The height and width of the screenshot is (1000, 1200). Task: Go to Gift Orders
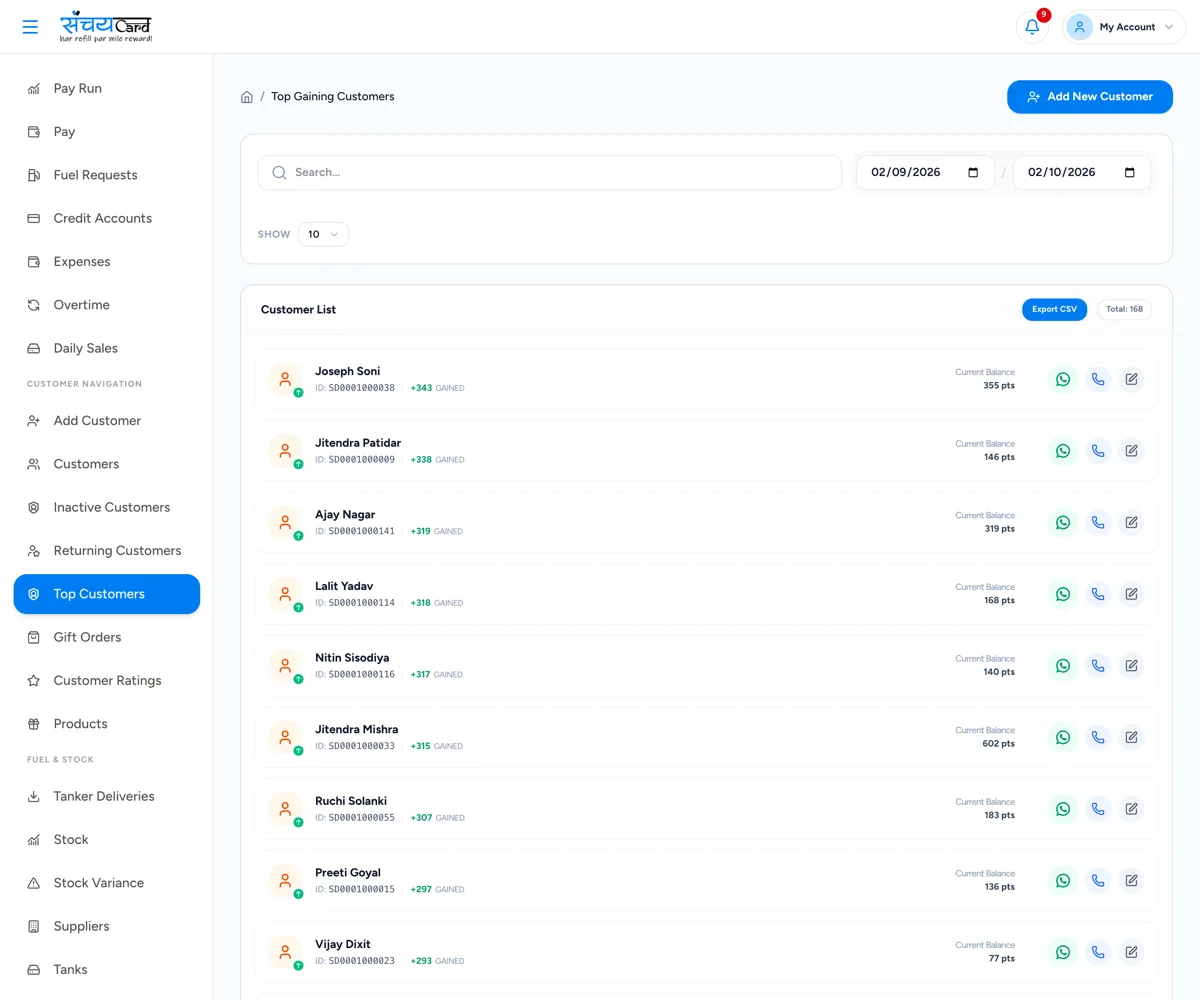(107, 637)
